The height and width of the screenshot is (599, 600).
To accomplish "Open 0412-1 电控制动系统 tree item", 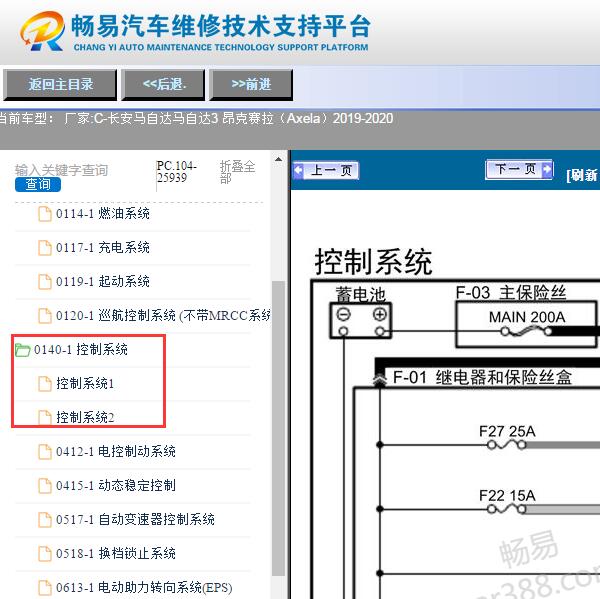I will pyautogui.click(x=116, y=452).
